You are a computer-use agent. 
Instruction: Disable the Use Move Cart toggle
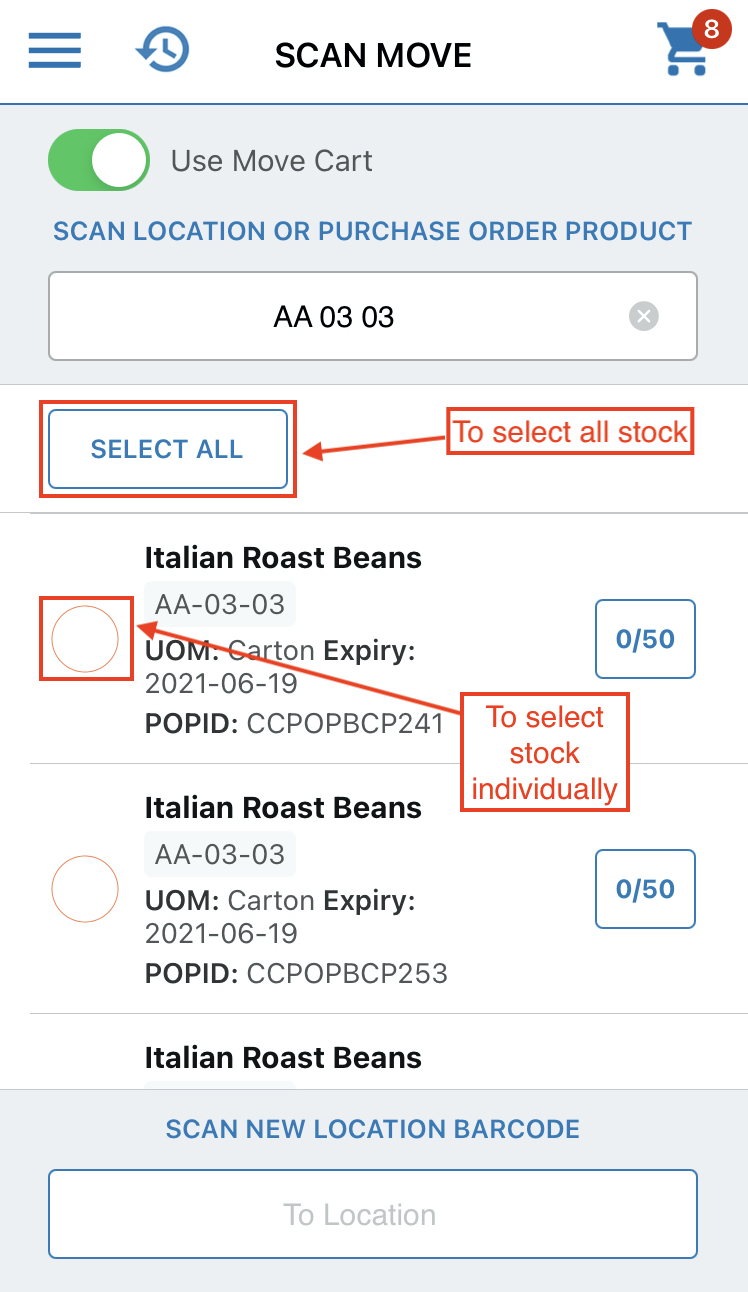coord(98,159)
